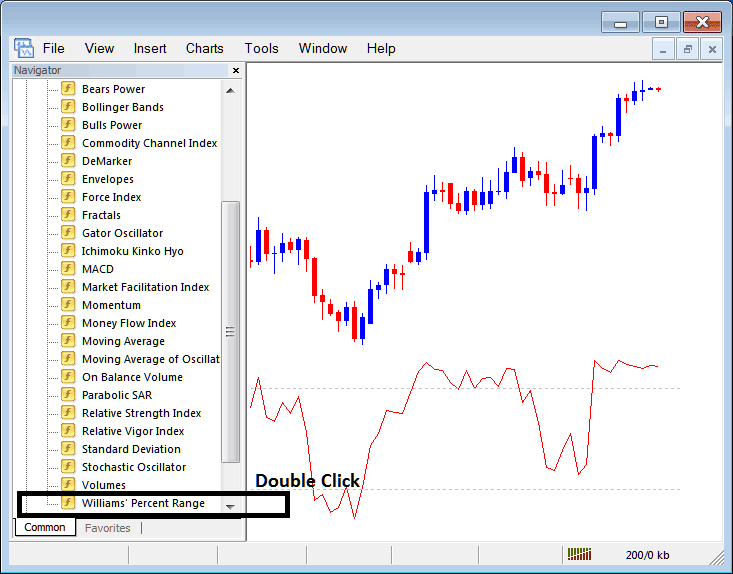Click the Force Index indicator icon
Screen dimensions: 733x574
click(68, 196)
